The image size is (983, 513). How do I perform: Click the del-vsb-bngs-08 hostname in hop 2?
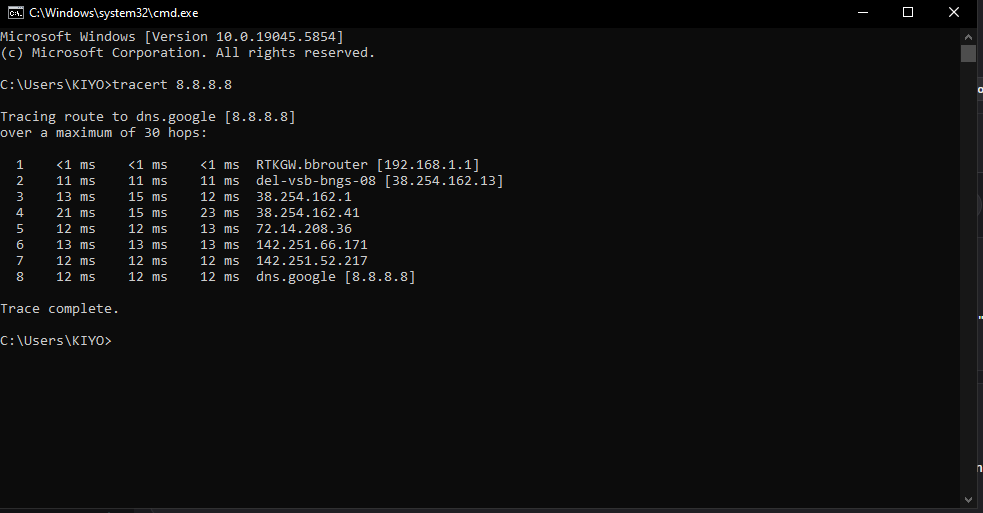tap(316, 181)
